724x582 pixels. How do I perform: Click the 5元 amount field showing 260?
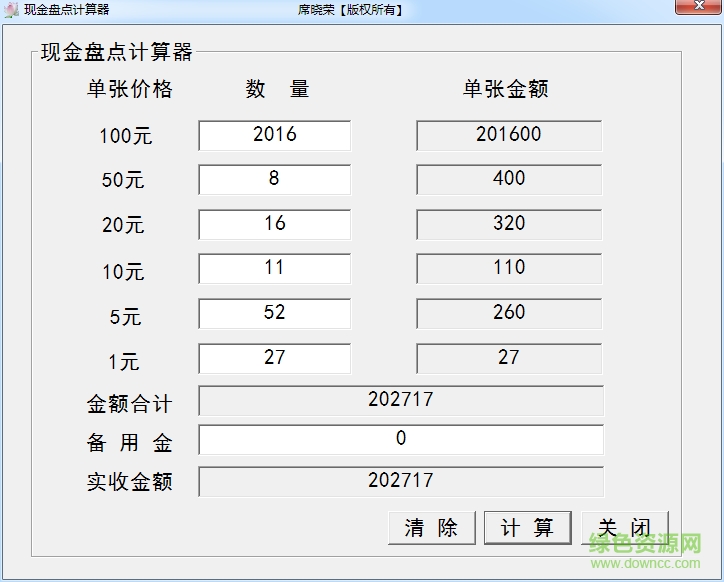coord(509,313)
